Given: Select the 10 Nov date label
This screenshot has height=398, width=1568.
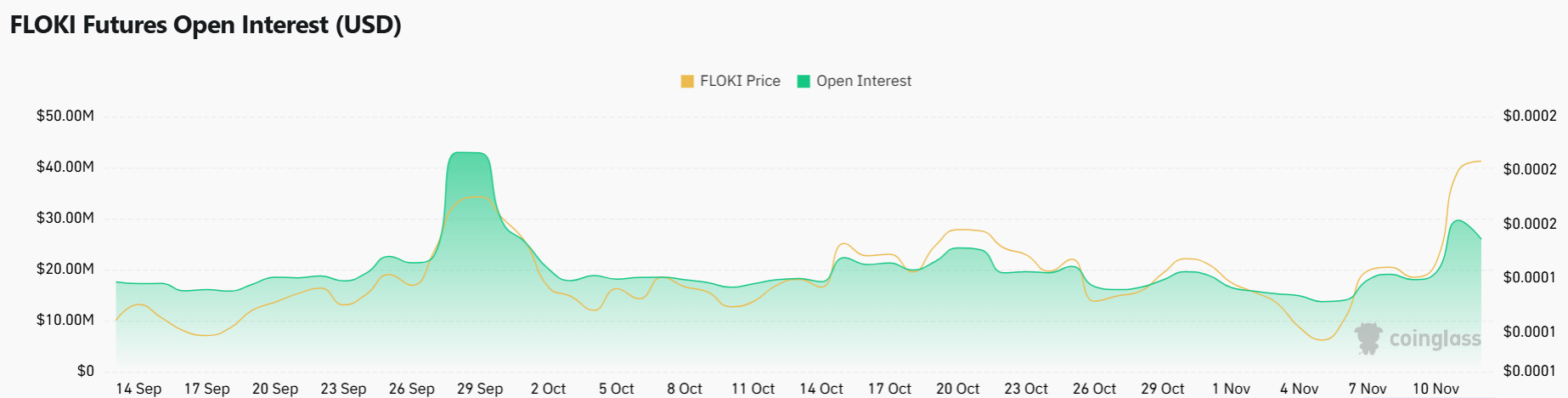Looking at the screenshot, I should 1435,389.
